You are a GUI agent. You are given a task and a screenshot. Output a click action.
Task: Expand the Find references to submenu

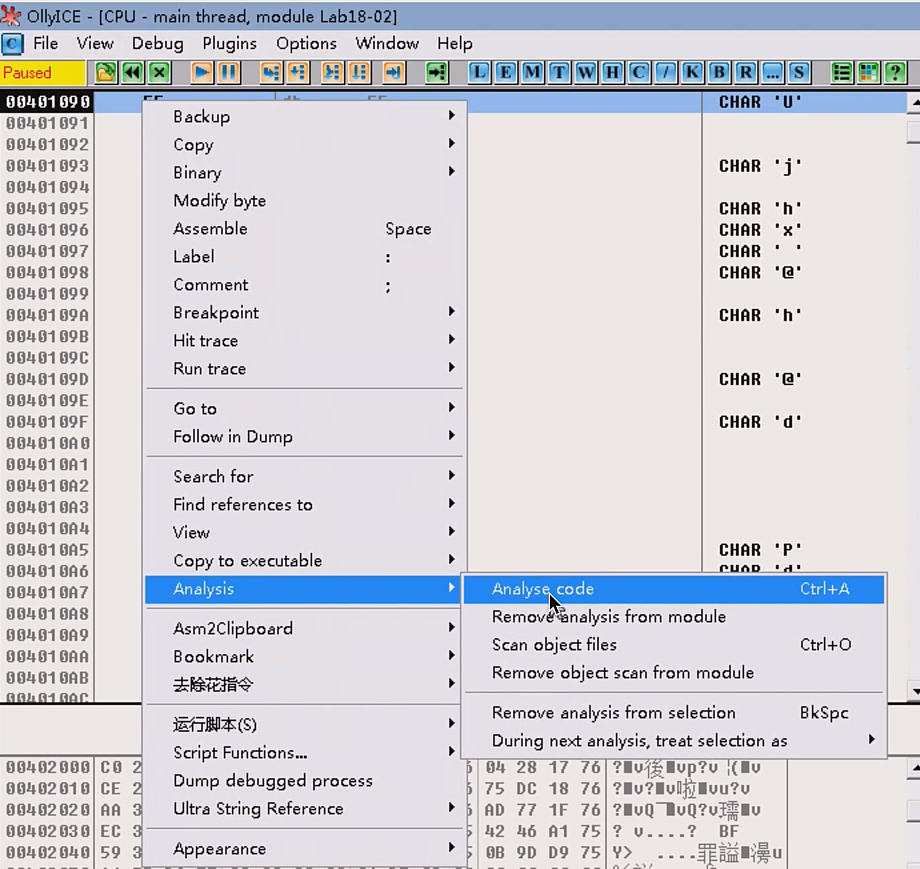click(x=305, y=505)
